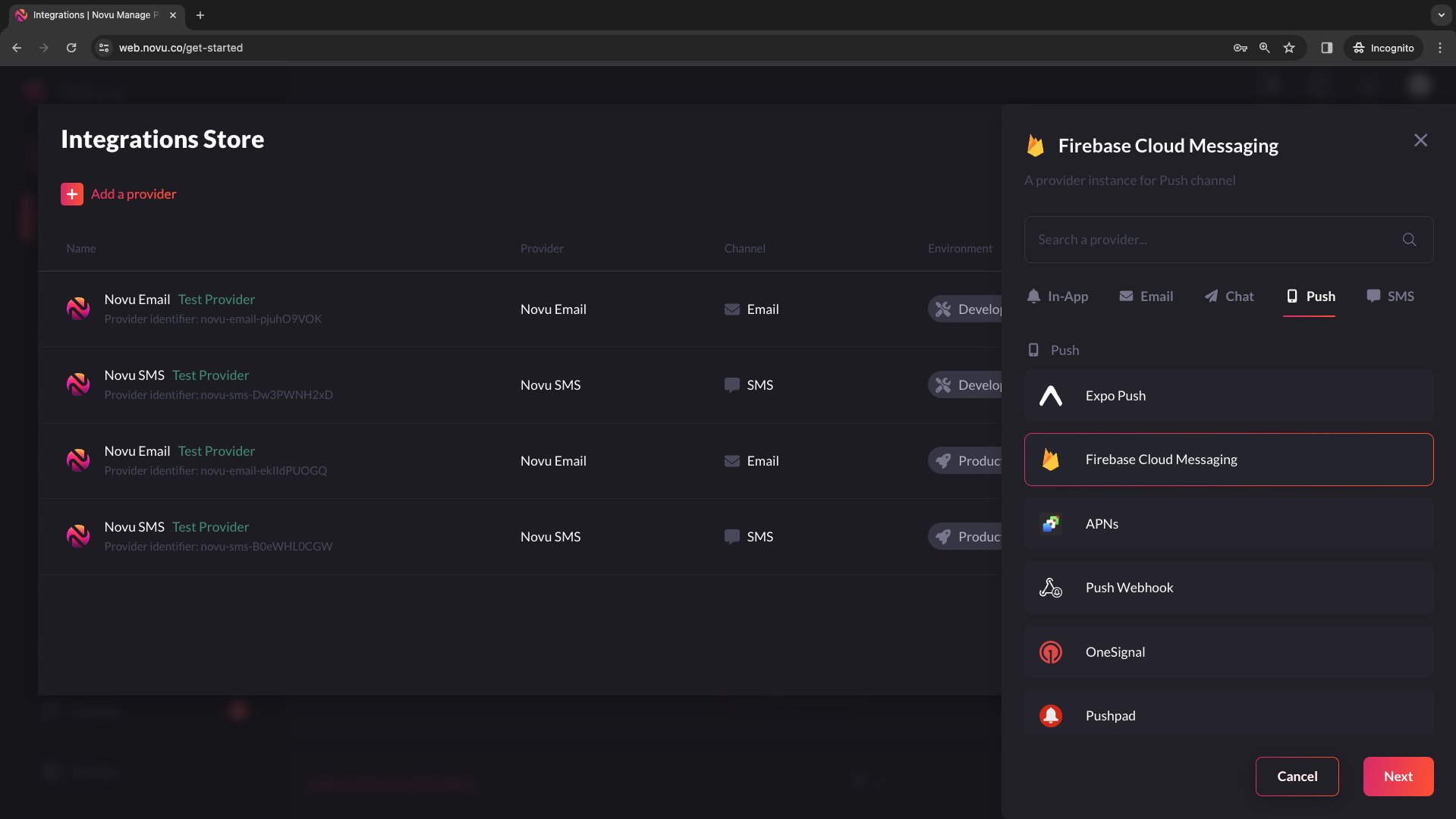
Task: Close the Firebase Cloud Messaging panel
Action: 1420,140
